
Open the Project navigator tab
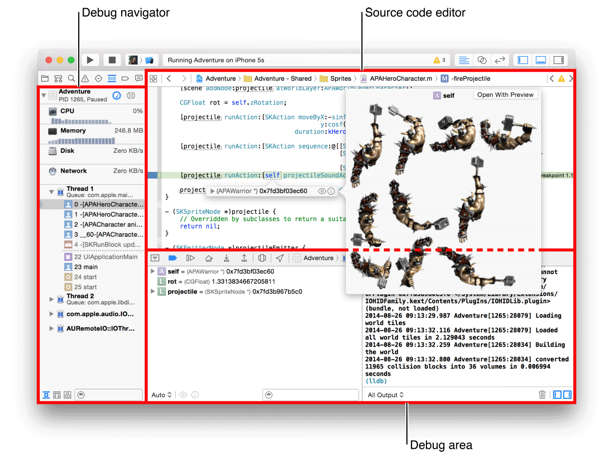coord(45,79)
